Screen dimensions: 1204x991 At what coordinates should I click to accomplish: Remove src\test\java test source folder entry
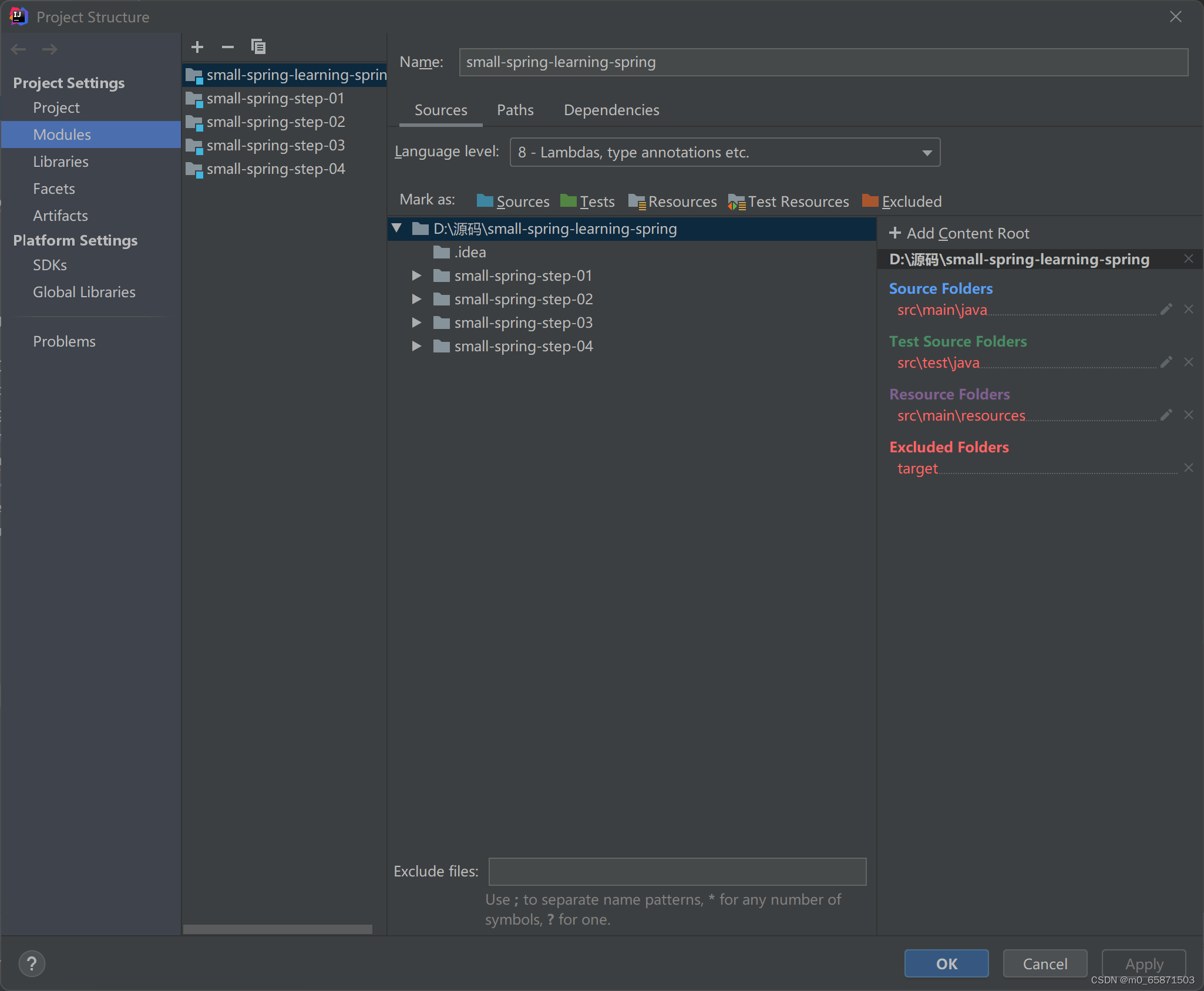coord(1188,362)
